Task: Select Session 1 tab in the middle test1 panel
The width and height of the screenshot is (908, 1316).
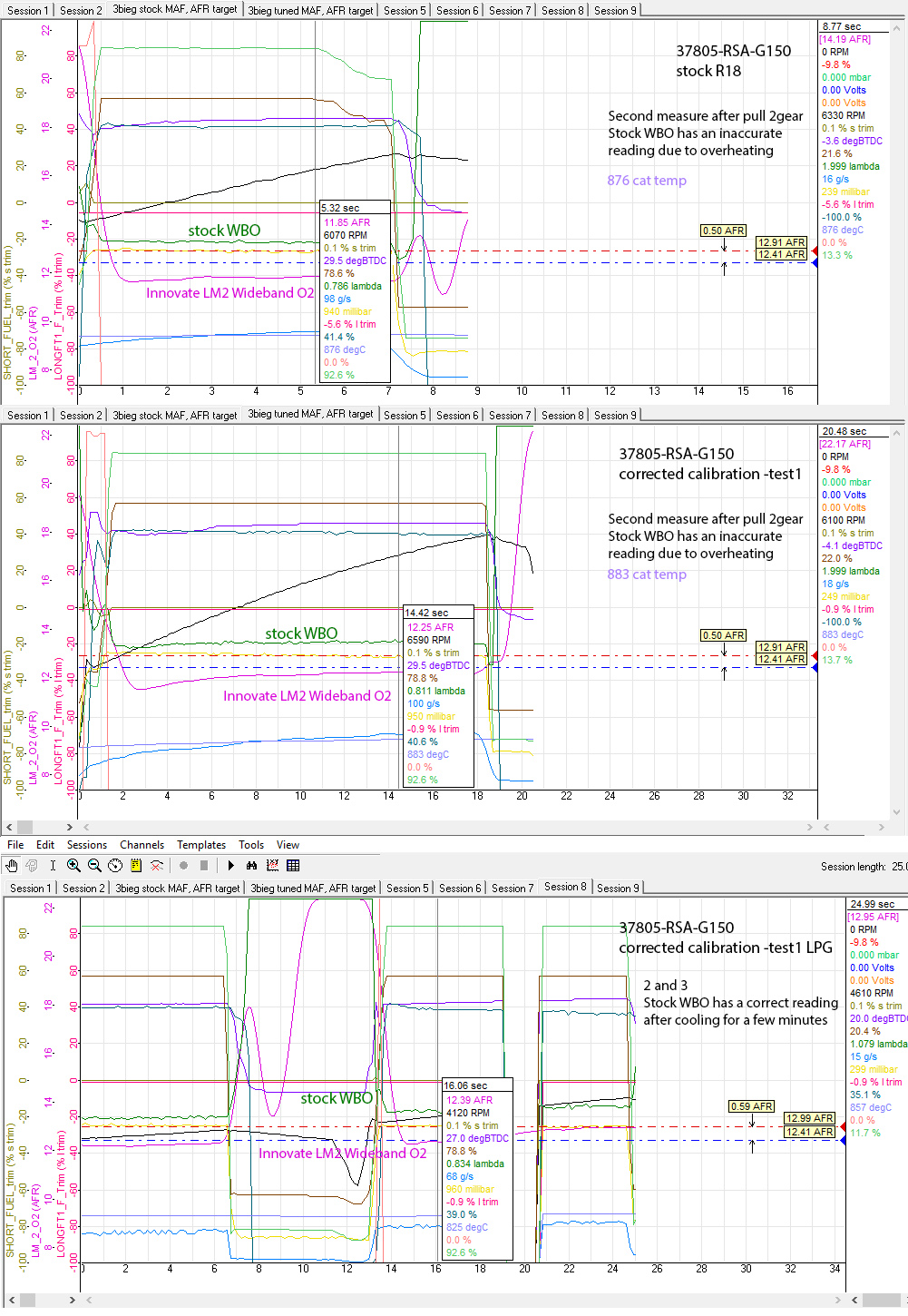Action: point(26,416)
